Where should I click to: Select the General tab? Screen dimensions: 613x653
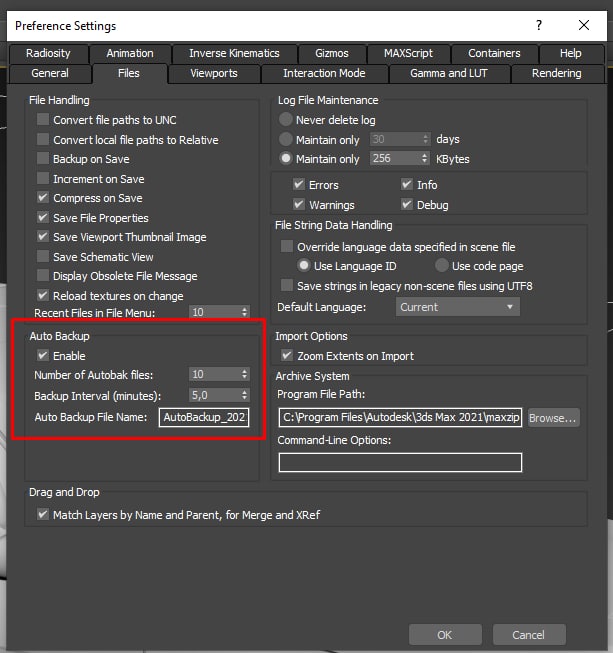pyautogui.click(x=50, y=73)
